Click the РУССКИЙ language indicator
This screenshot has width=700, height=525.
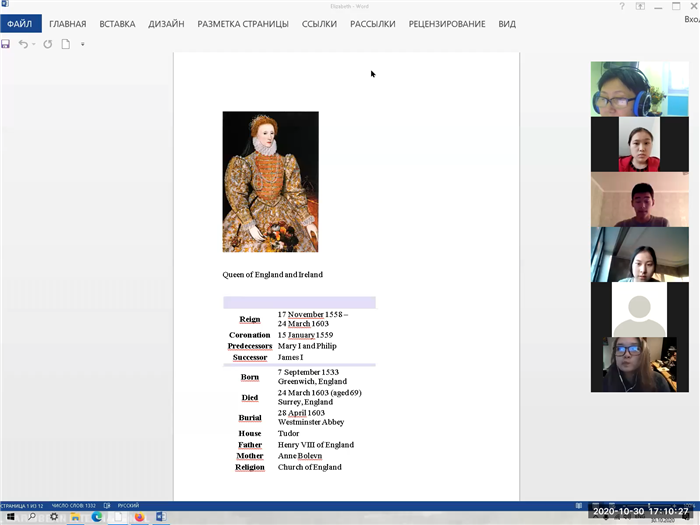pyautogui.click(x=132, y=504)
